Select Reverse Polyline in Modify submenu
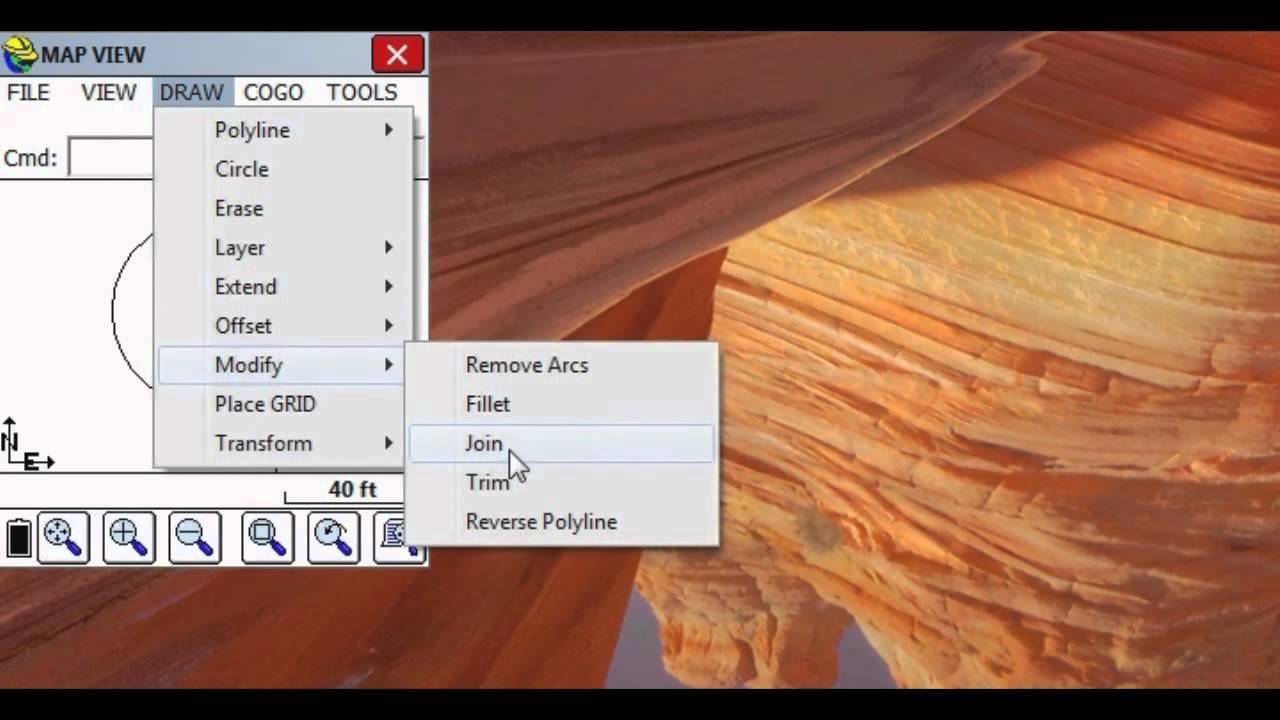 click(x=561, y=521)
